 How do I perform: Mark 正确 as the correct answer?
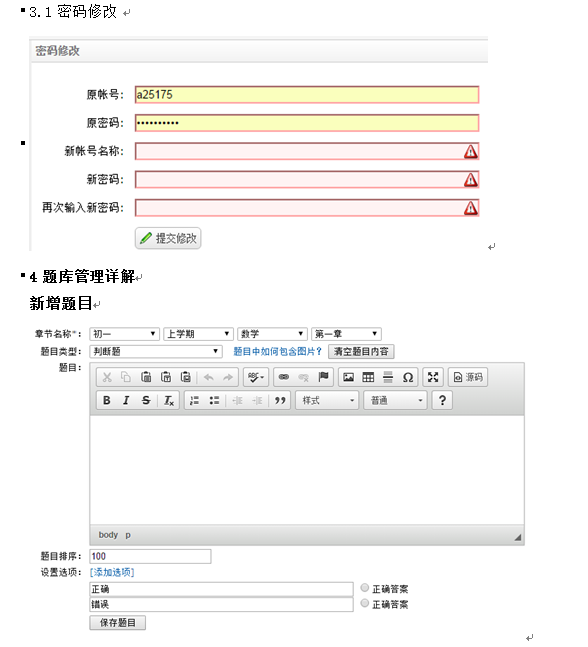click(364, 587)
